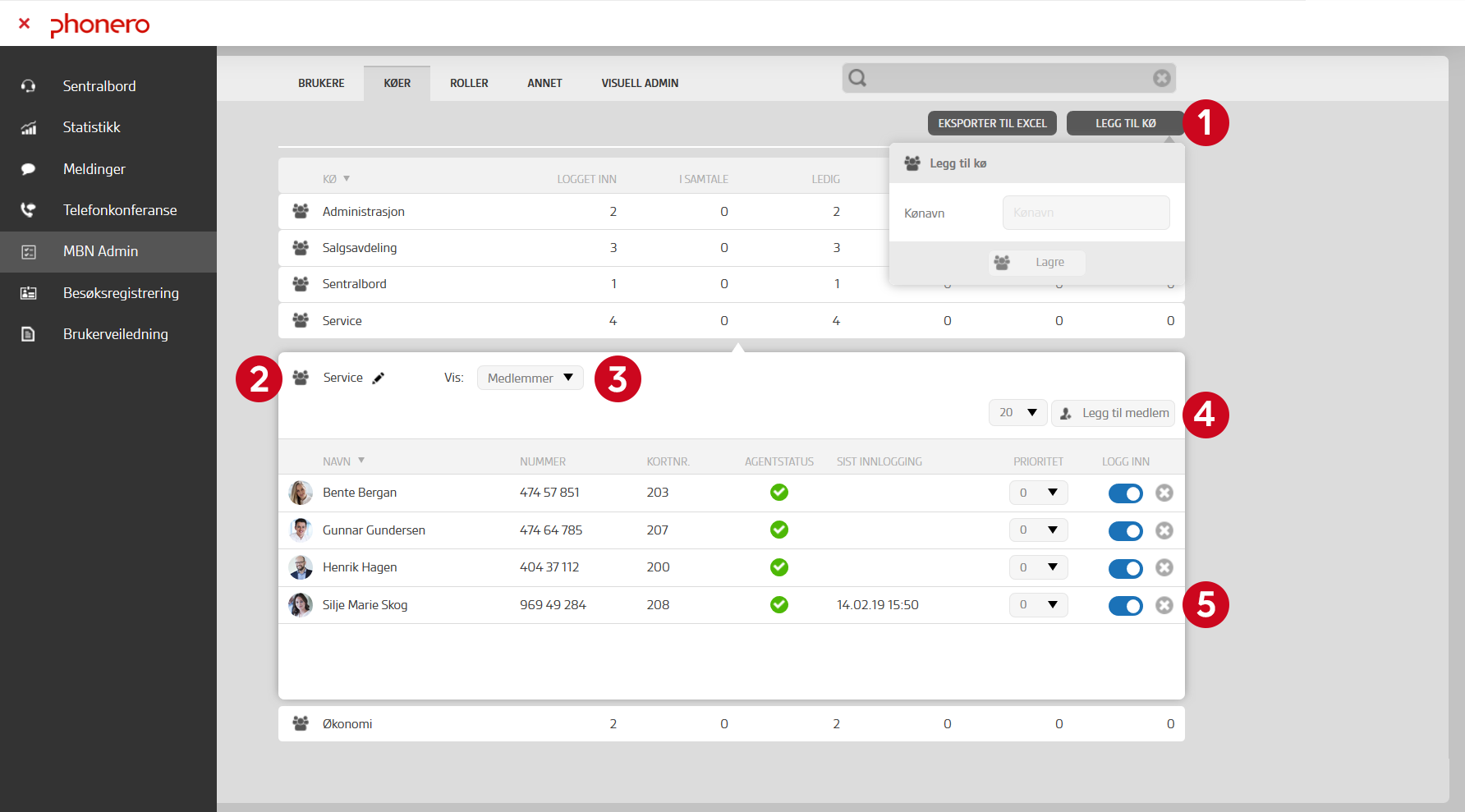Remove Gunnar Gundersen from the queue
This screenshot has width=1465, height=812.
1164,530
